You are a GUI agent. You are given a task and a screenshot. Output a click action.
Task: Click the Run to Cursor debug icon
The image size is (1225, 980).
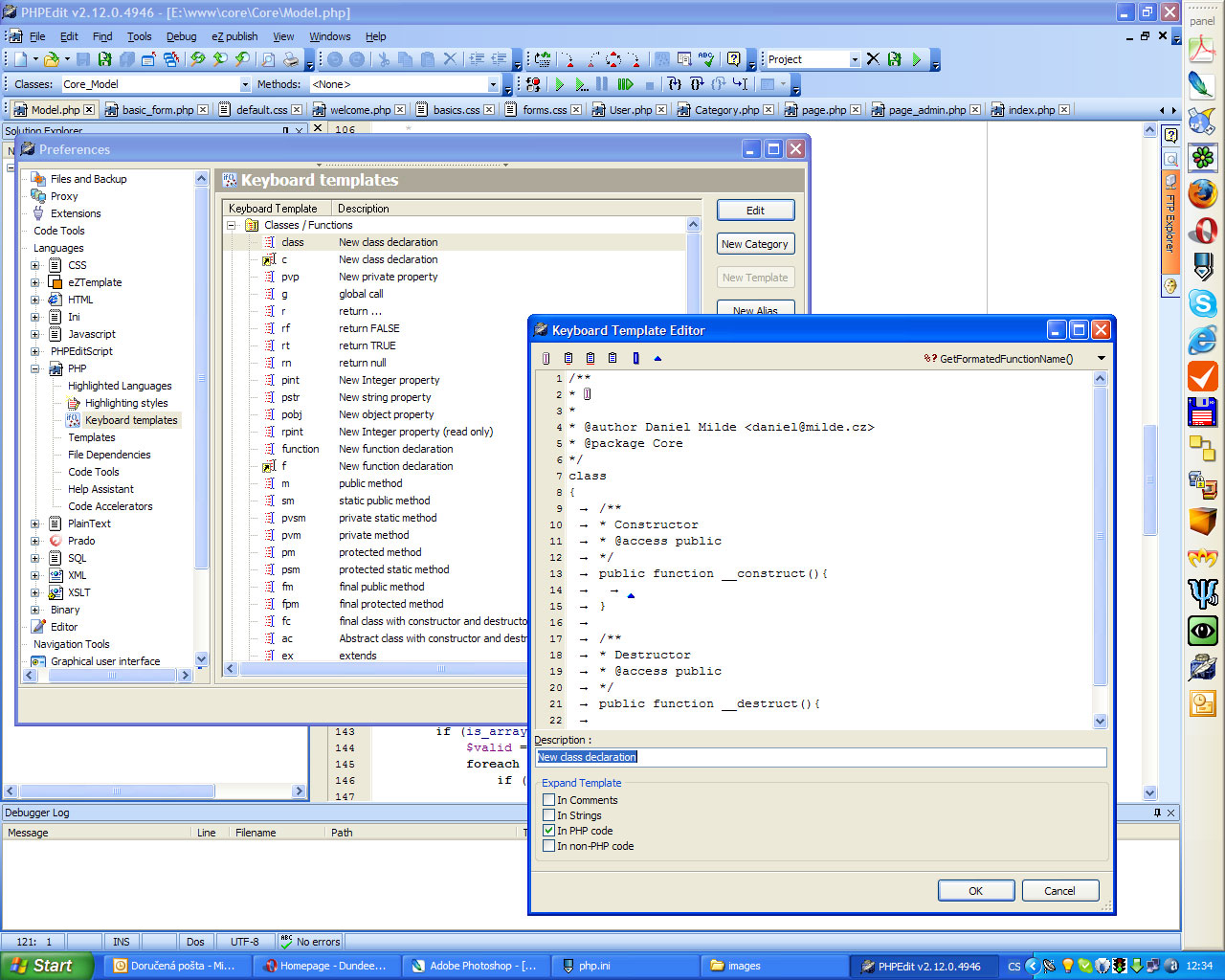(741, 84)
